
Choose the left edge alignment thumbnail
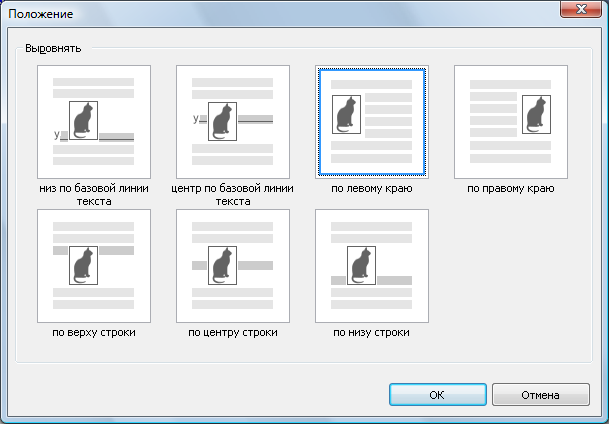point(371,122)
